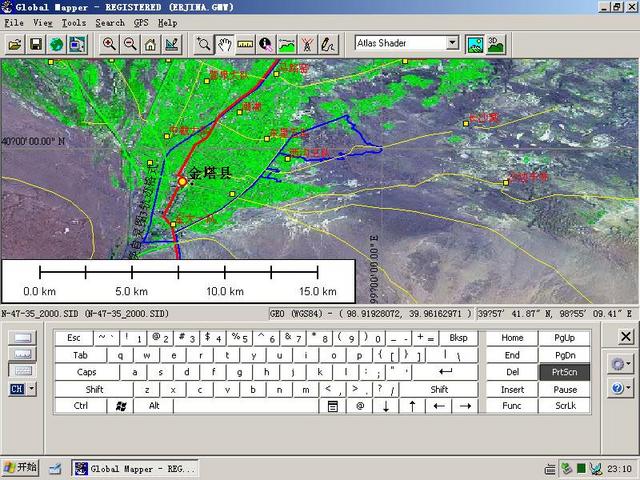Open the overlay control center icon
The image size is (640, 480).
pyautogui.click(x=78, y=44)
